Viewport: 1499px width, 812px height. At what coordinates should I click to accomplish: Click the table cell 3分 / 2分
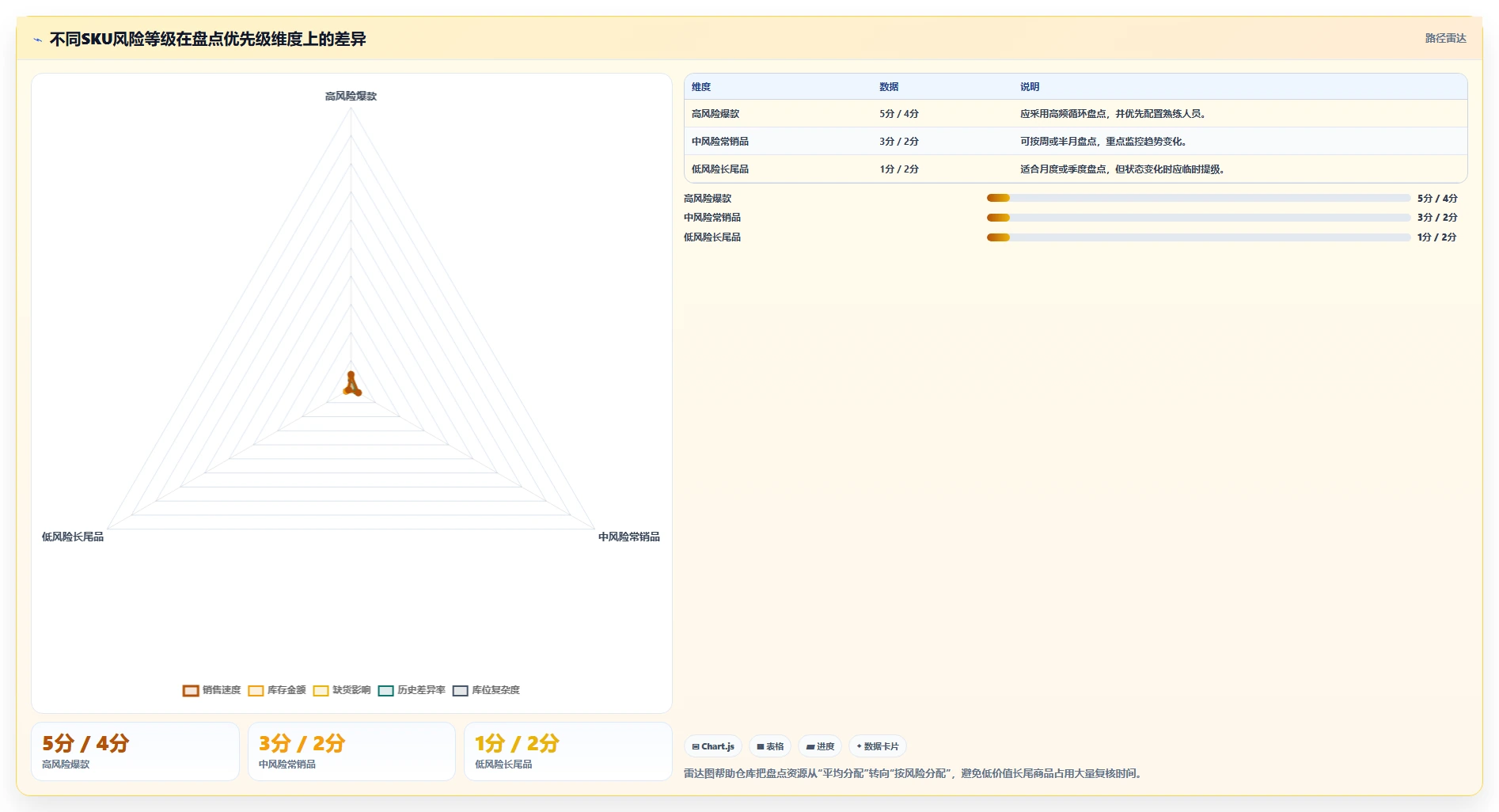pyautogui.click(x=899, y=142)
